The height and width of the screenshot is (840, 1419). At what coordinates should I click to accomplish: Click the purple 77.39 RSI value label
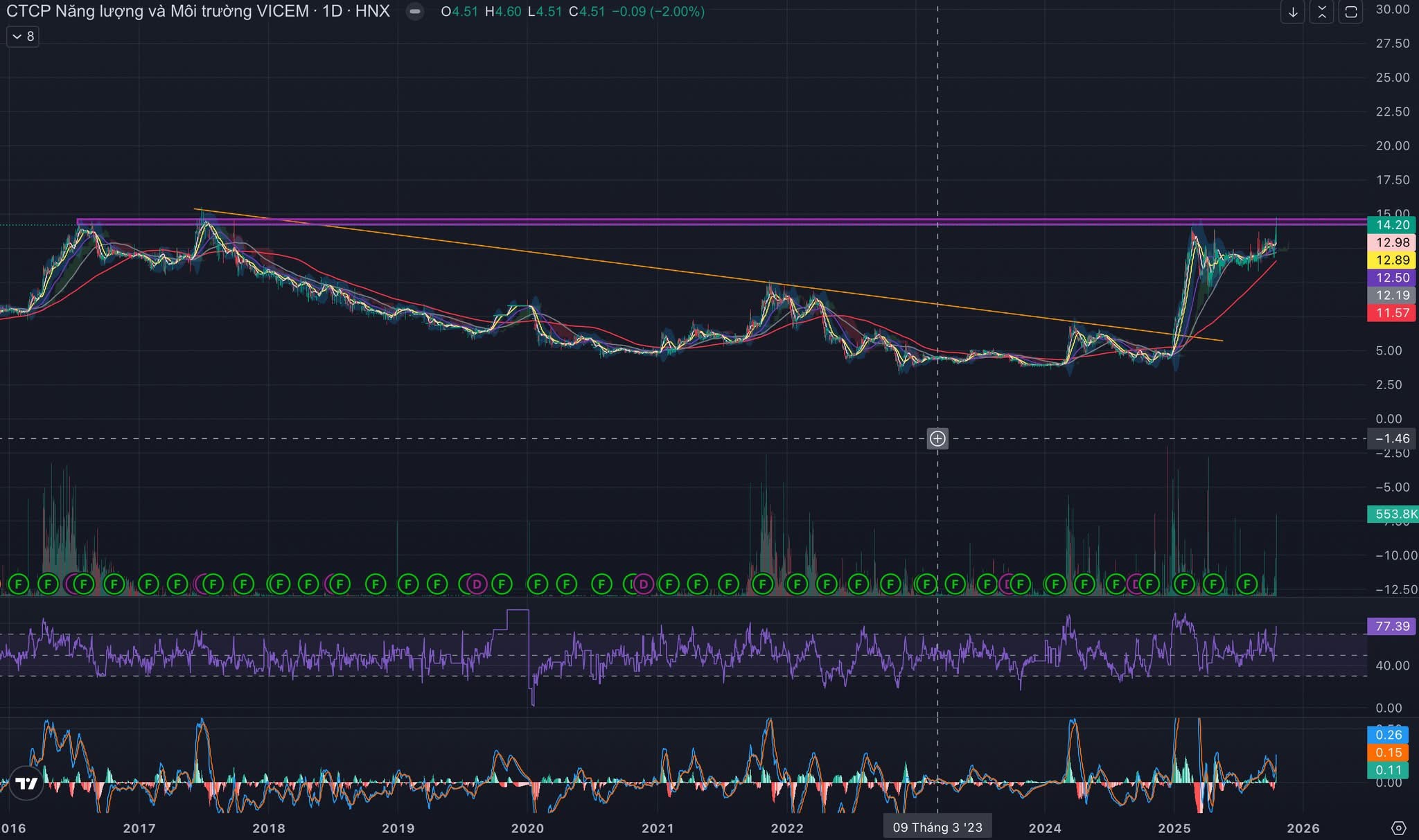pos(1392,626)
